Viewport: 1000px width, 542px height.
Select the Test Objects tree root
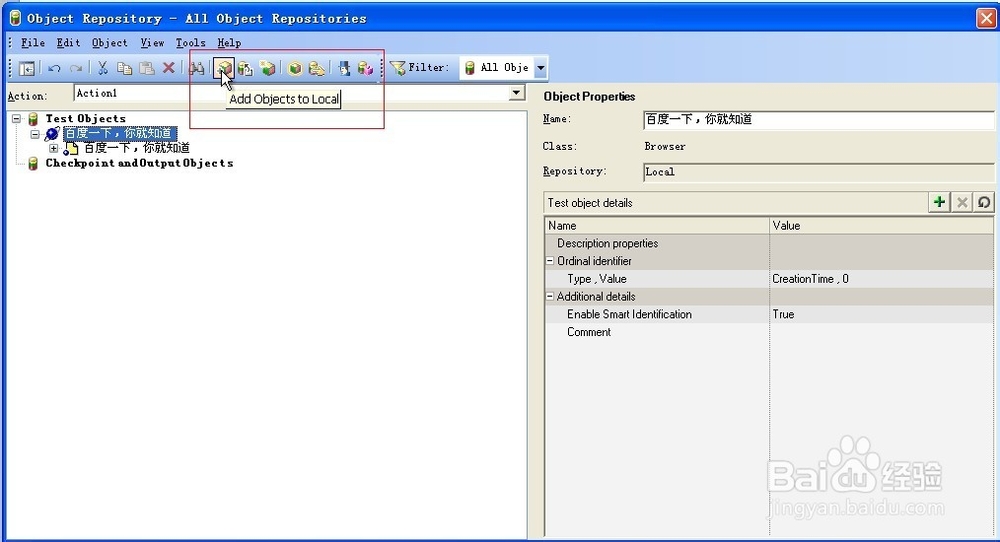click(x=85, y=119)
